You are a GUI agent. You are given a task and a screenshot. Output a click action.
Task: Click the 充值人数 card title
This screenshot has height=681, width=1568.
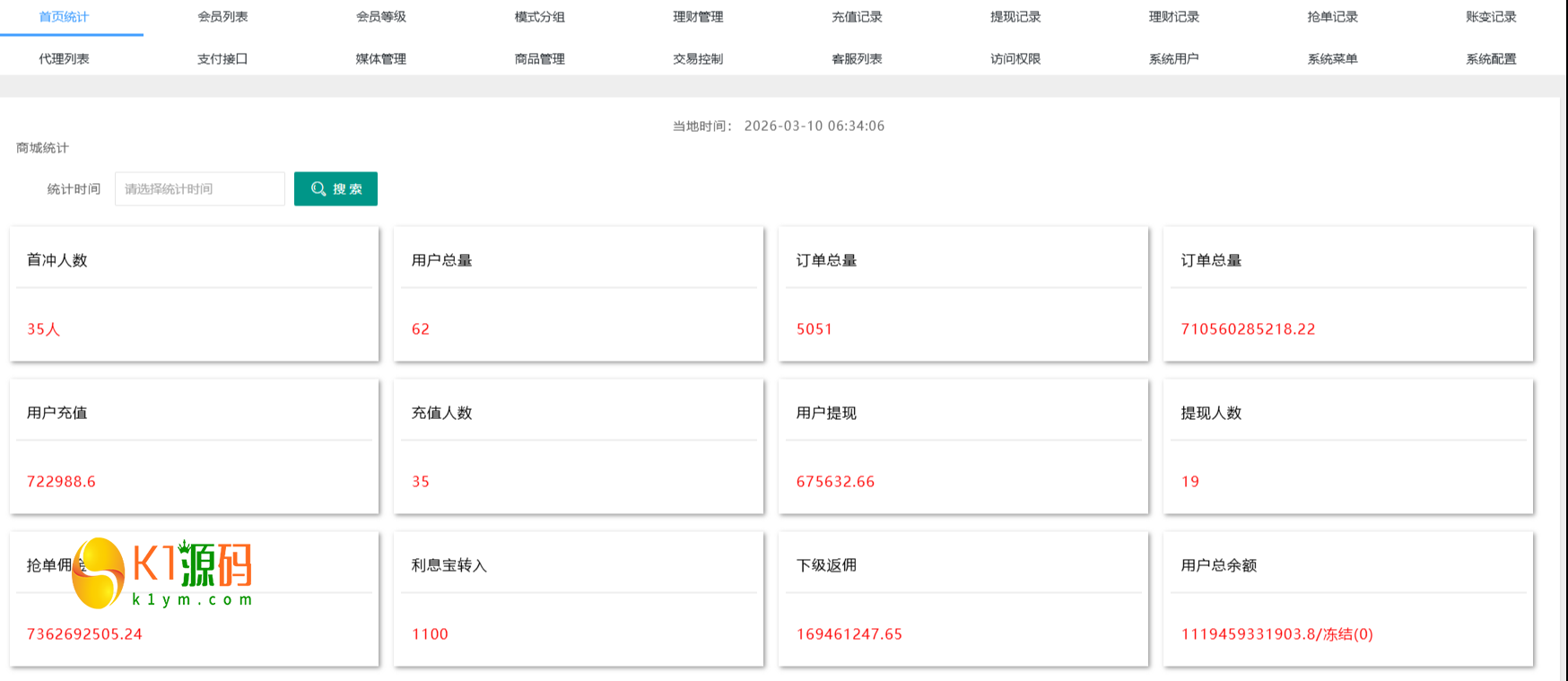pyautogui.click(x=441, y=413)
